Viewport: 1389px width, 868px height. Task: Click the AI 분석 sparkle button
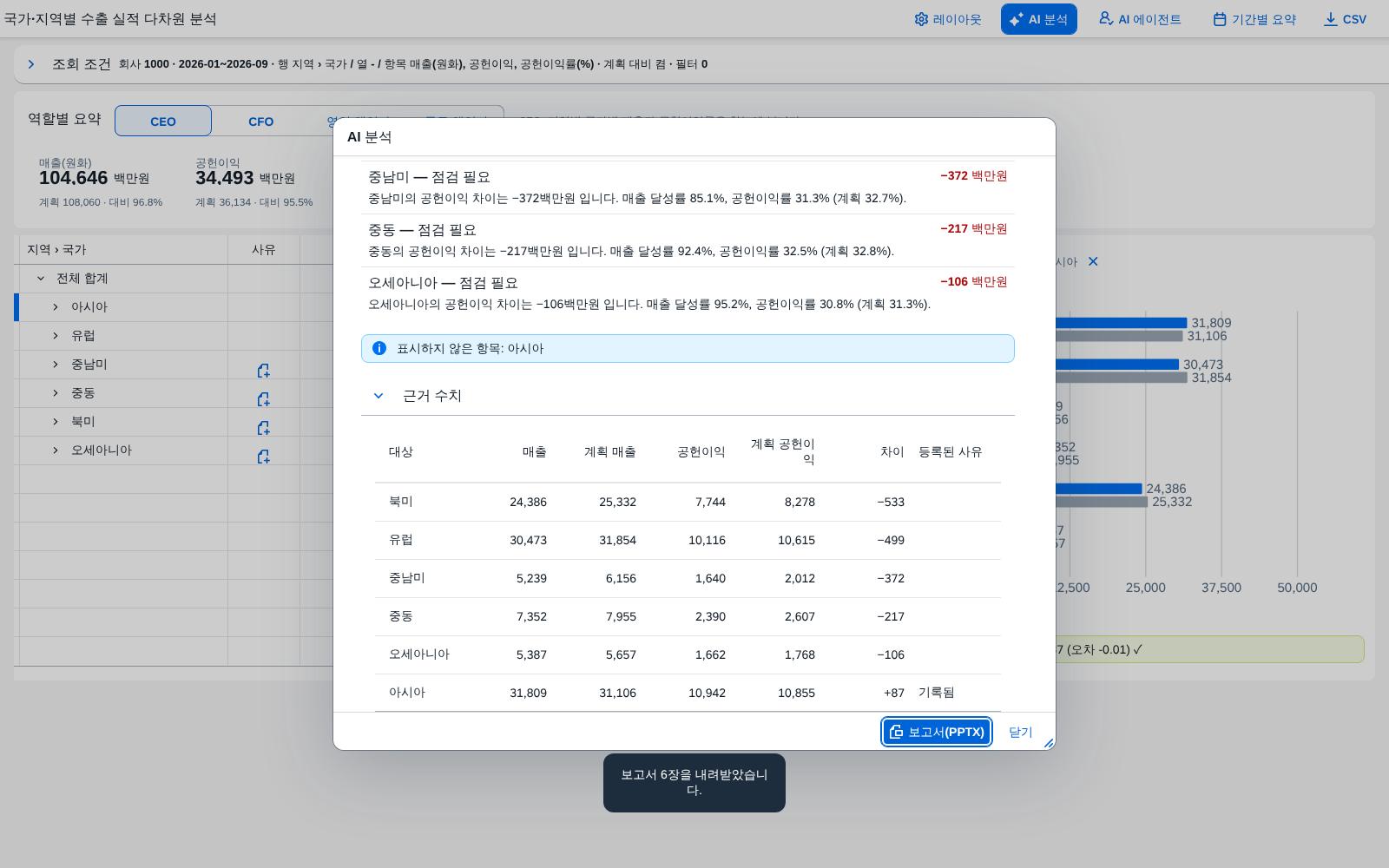(x=1038, y=19)
